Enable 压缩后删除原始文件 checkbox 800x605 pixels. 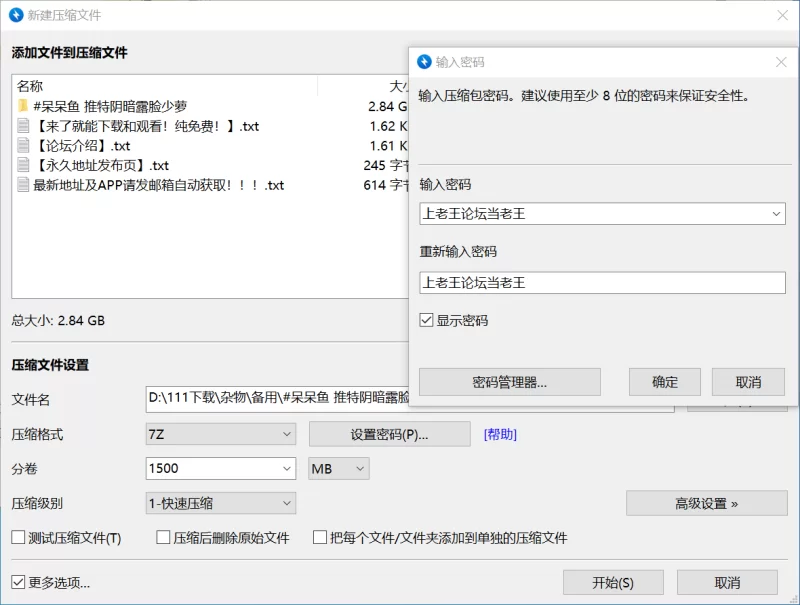click(163, 538)
